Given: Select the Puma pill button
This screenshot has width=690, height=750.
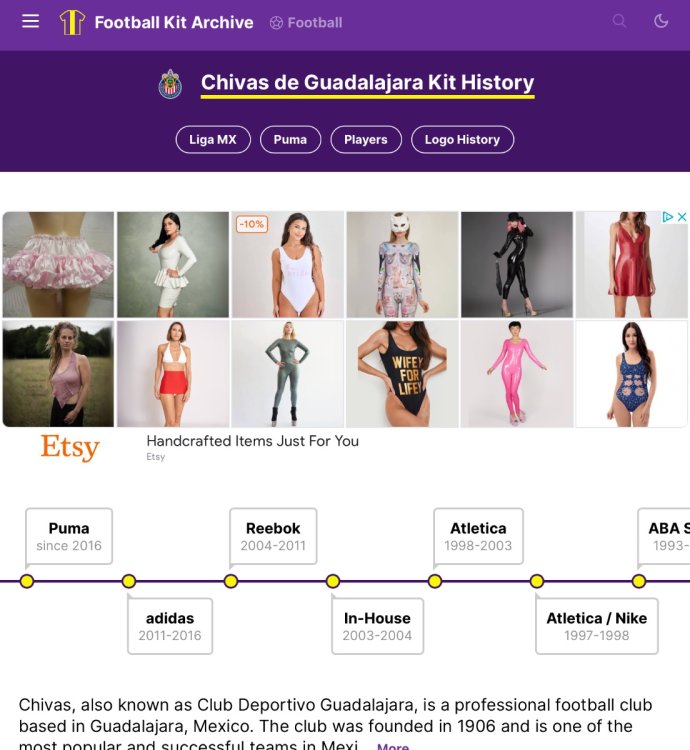Looking at the screenshot, I should coord(290,140).
